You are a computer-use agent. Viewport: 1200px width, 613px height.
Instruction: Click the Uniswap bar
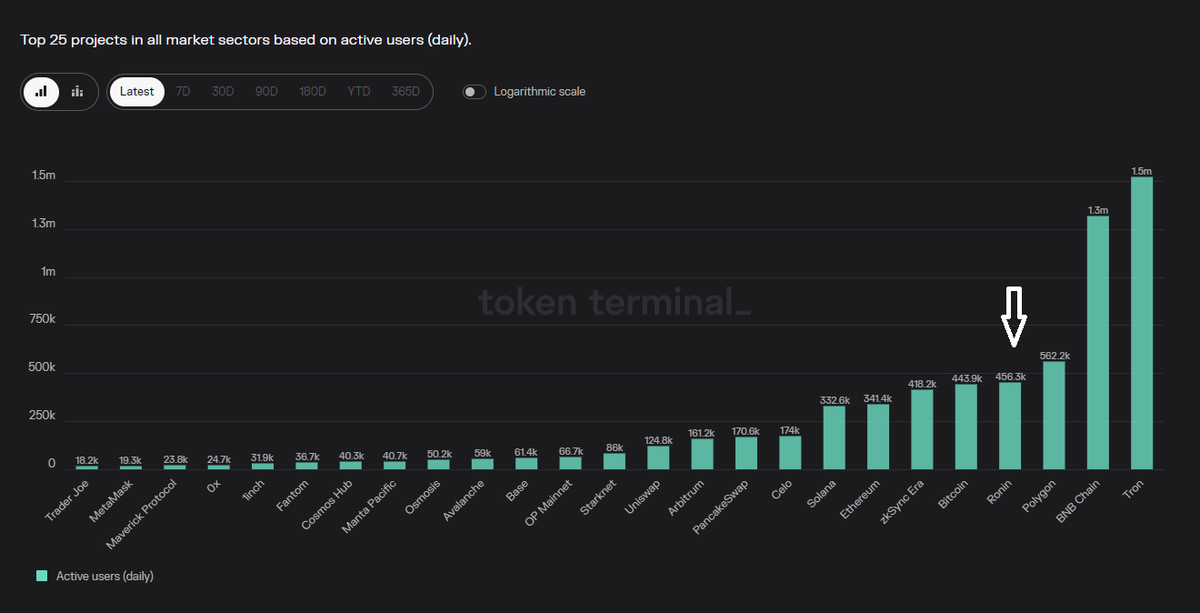tap(658, 458)
